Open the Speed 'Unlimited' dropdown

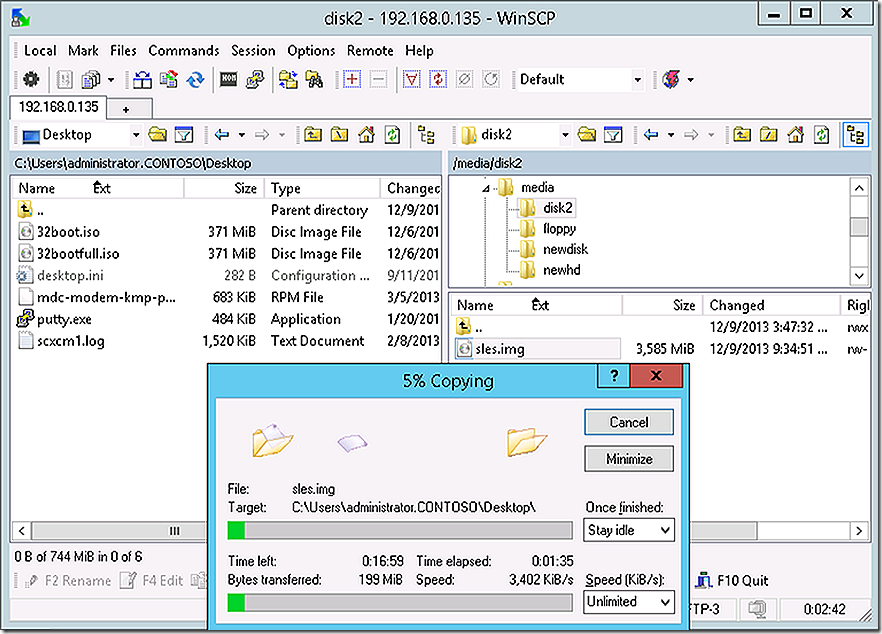coord(629,601)
